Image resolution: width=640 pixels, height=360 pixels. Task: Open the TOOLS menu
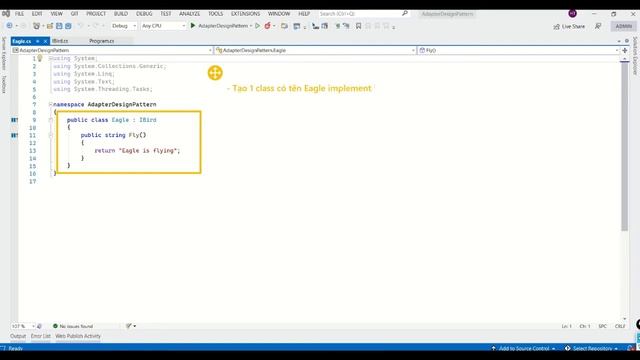(x=216, y=13)
